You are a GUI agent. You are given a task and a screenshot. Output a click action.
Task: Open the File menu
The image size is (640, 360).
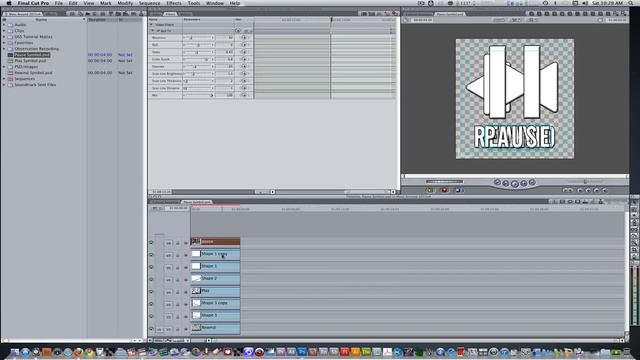(x=59, y=3)
